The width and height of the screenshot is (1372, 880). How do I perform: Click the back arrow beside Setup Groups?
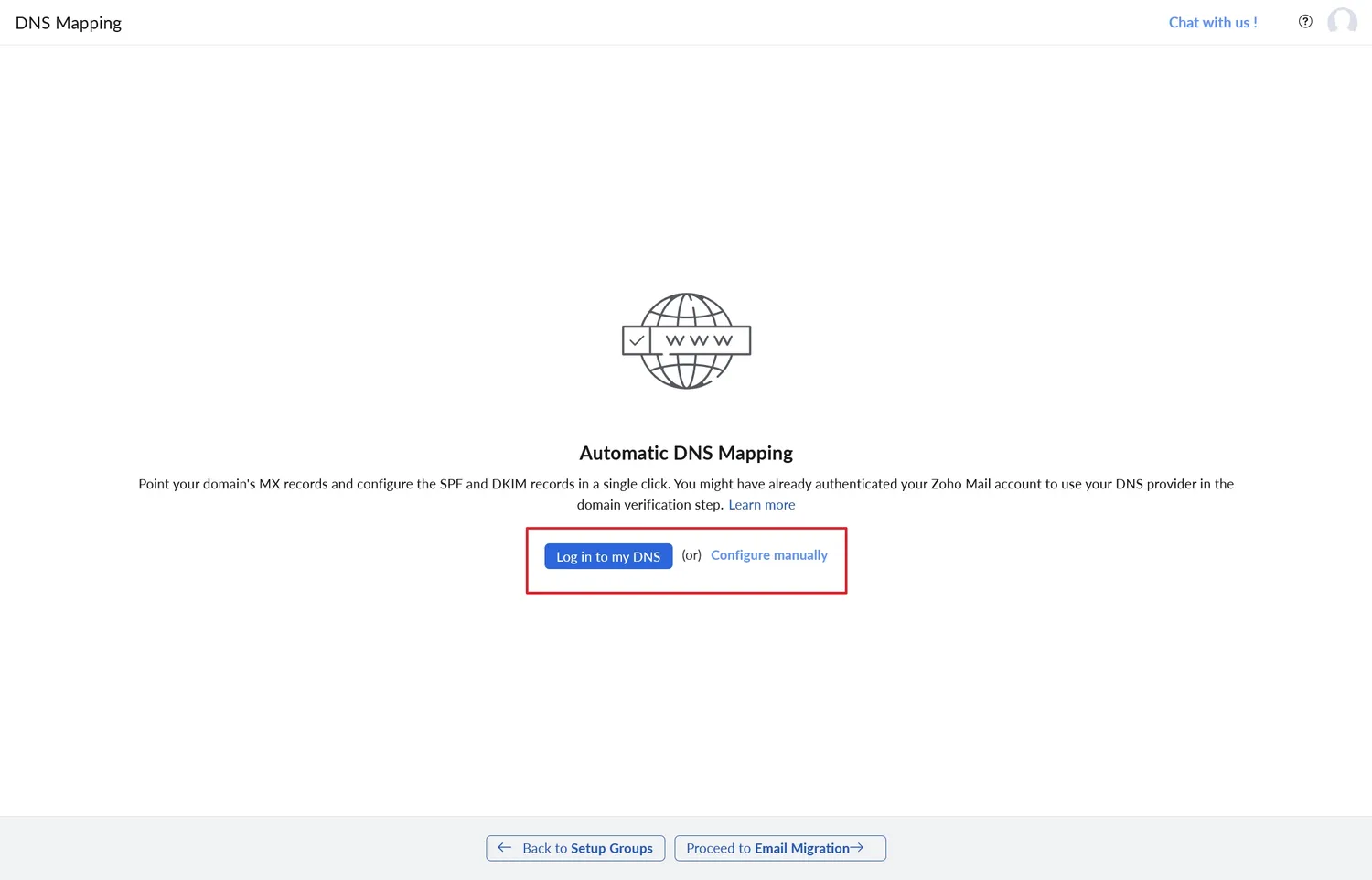(504, 848)
